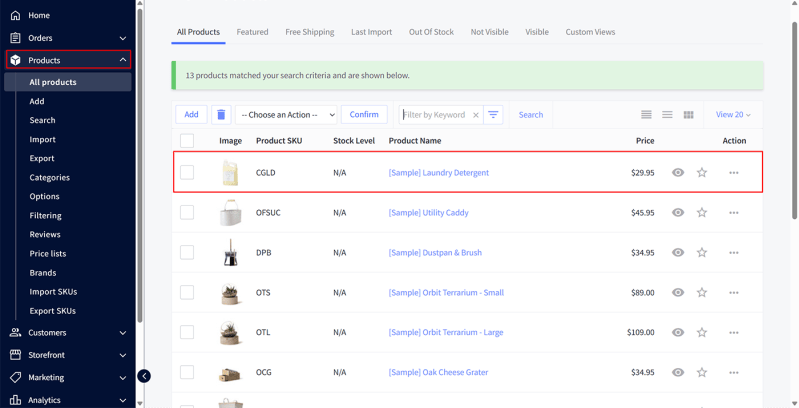
Task: Open action menu for Laundry Detergent row
Action: coord(734,173)
